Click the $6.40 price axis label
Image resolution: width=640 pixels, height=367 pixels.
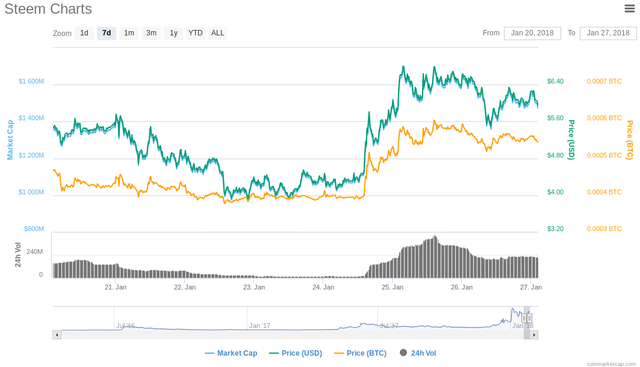[555, 81]
